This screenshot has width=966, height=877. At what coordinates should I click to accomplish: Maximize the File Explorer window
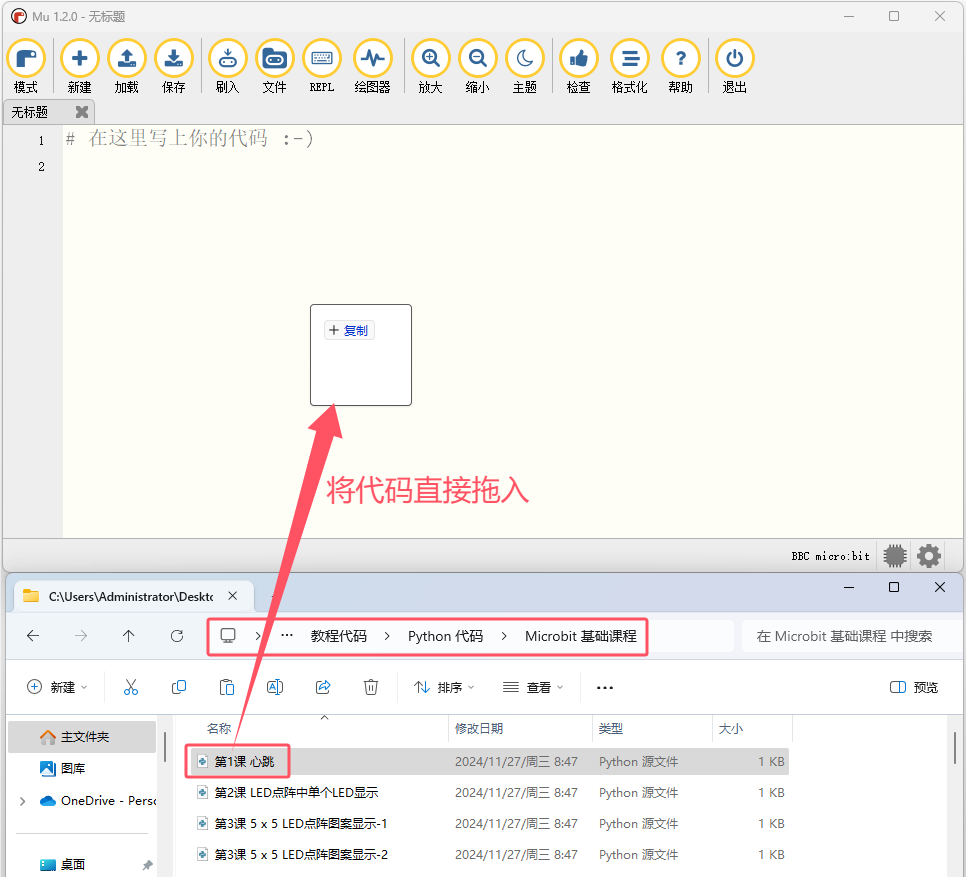click(894, 588)
